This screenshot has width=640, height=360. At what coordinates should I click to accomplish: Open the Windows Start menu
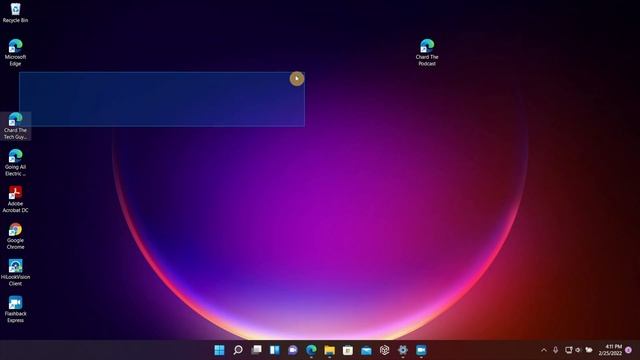point(219,350)
